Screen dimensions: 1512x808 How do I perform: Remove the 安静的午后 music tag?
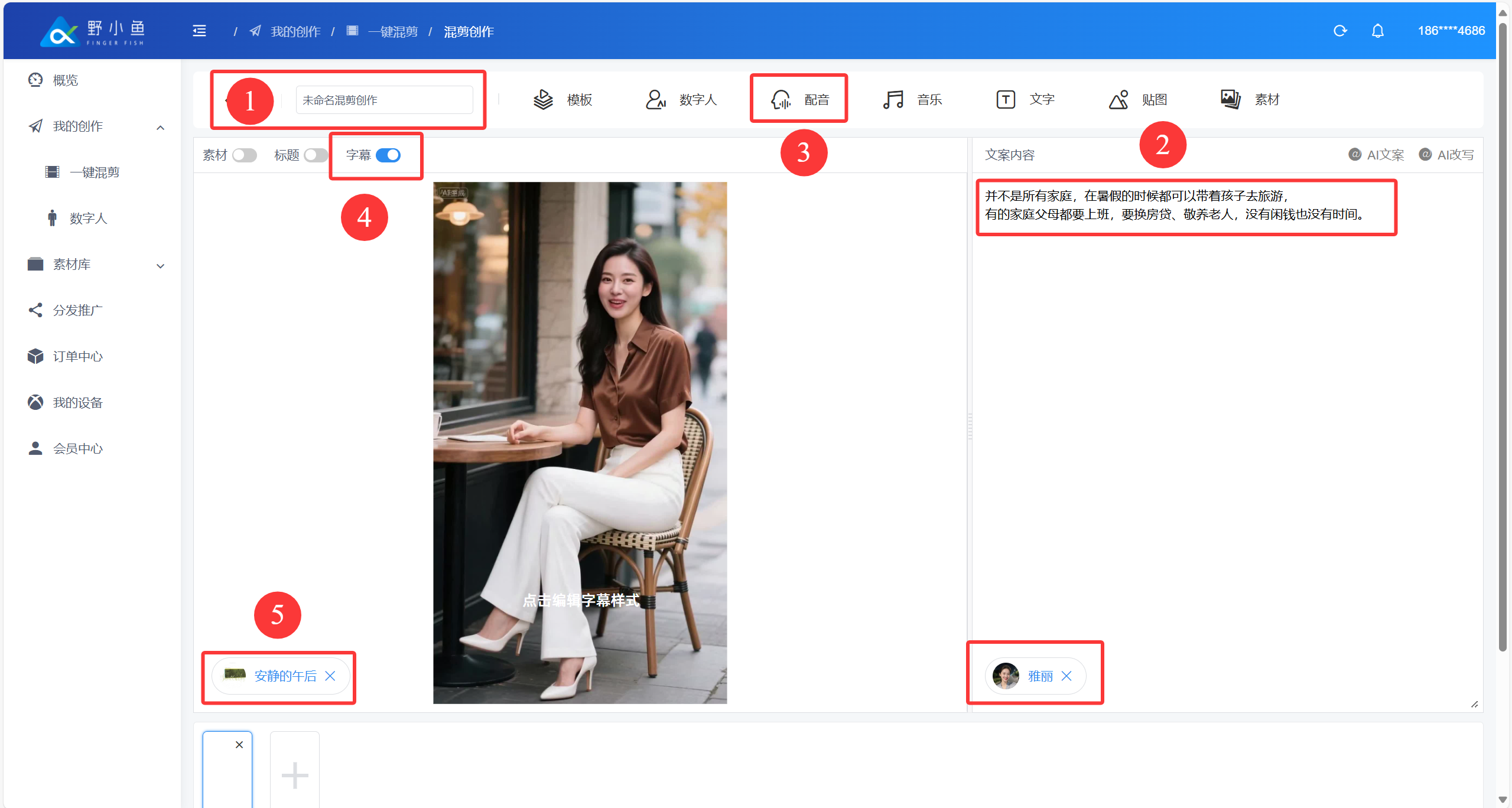pyautogui.click(x=330, y=676)
